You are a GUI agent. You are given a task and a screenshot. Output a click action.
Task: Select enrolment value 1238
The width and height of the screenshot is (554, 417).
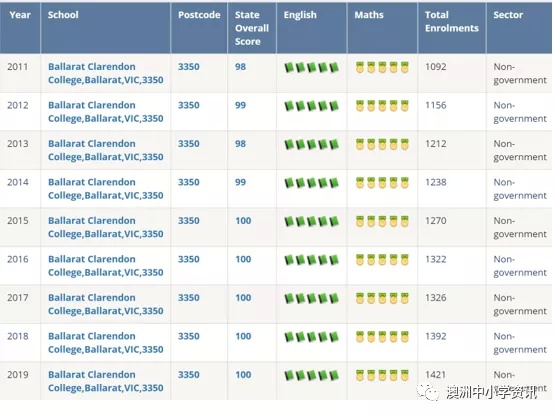click(436, 182)
